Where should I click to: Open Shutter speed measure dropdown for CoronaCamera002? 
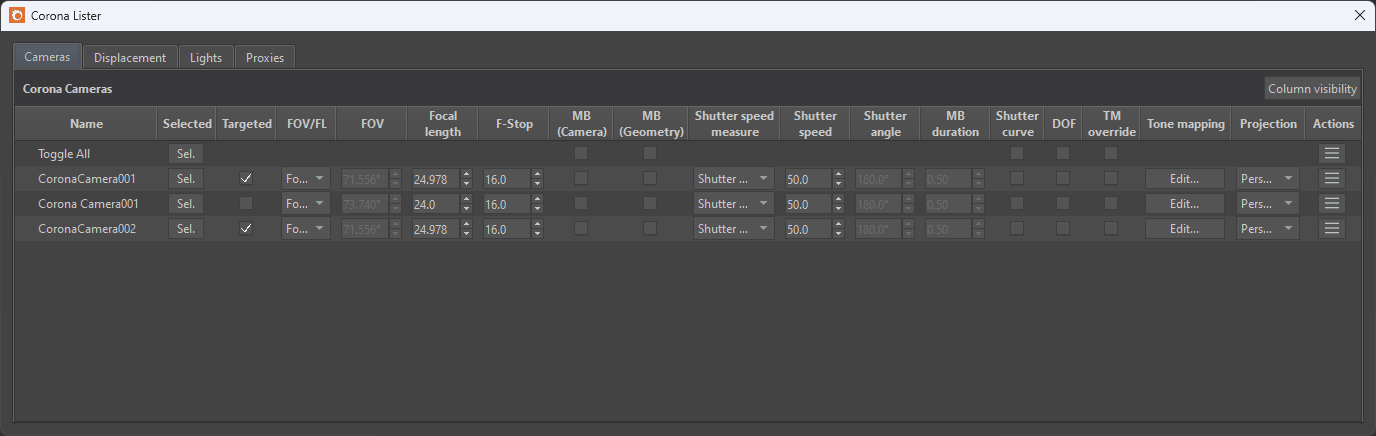[733, 229]
